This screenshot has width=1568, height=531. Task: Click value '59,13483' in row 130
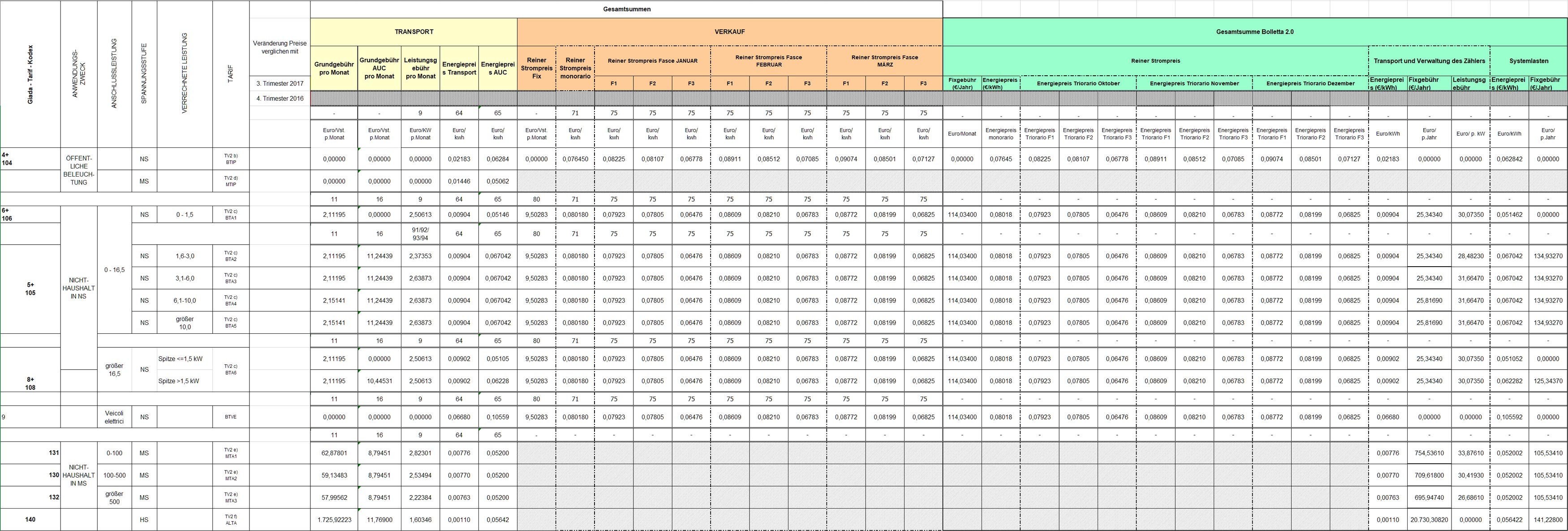tap(334, 475)
